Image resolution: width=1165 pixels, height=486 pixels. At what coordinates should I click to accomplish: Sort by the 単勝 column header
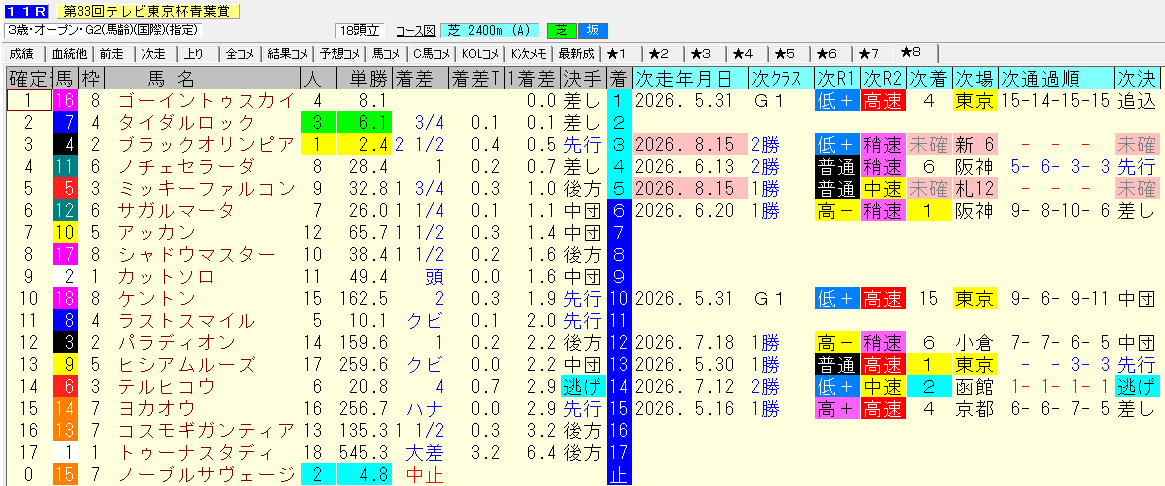363,78
